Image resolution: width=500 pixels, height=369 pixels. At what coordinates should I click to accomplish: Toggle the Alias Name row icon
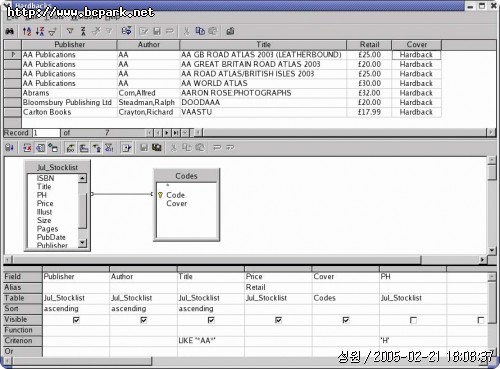[97, 147]
